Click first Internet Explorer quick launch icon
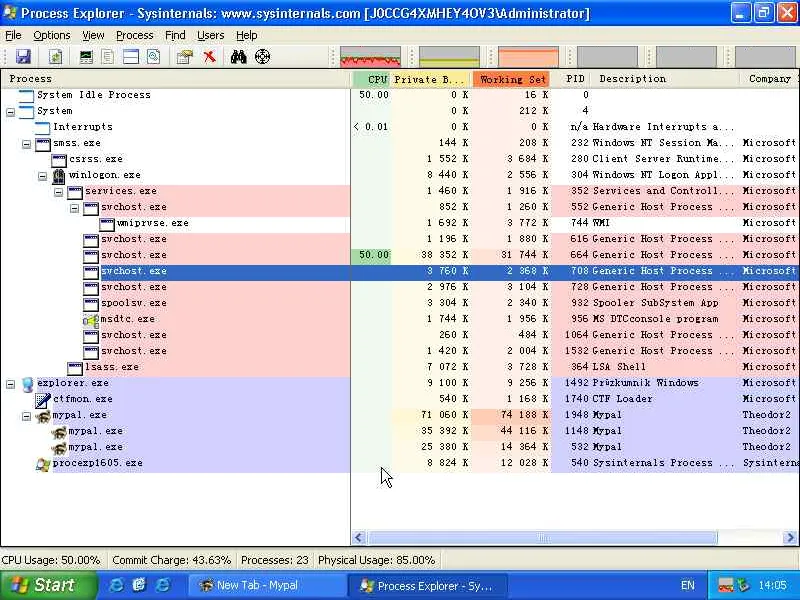This screenshot has width=800, height=600. pyautogui.click(x=116, y=585)
